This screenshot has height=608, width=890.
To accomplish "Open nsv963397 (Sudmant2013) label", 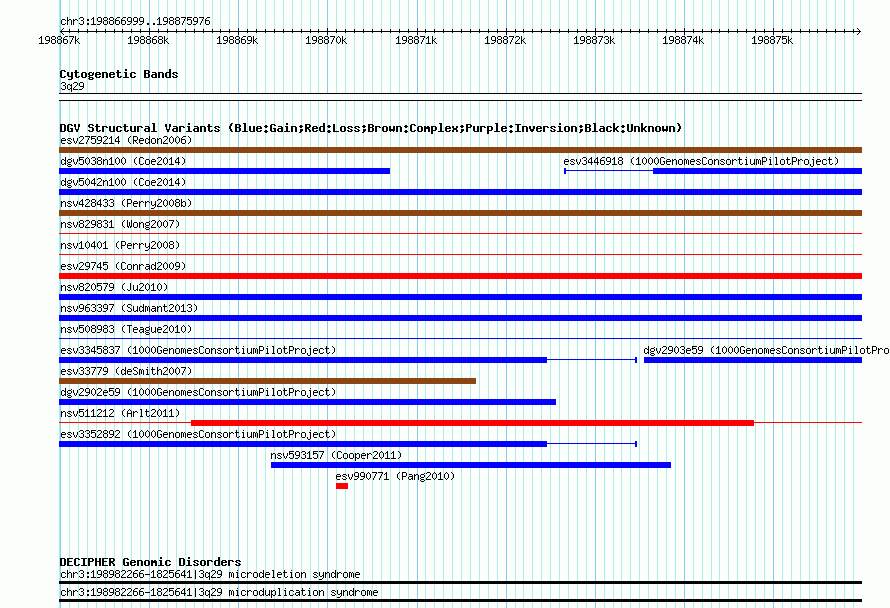I will click(129, 308).
